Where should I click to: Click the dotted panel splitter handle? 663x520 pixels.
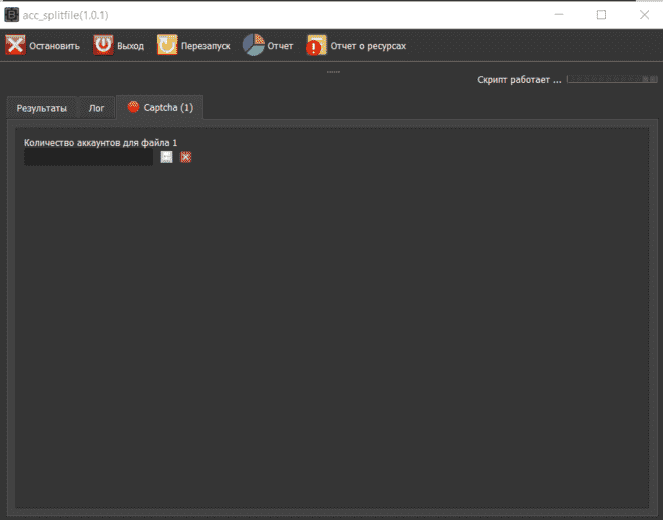[333, 72]
